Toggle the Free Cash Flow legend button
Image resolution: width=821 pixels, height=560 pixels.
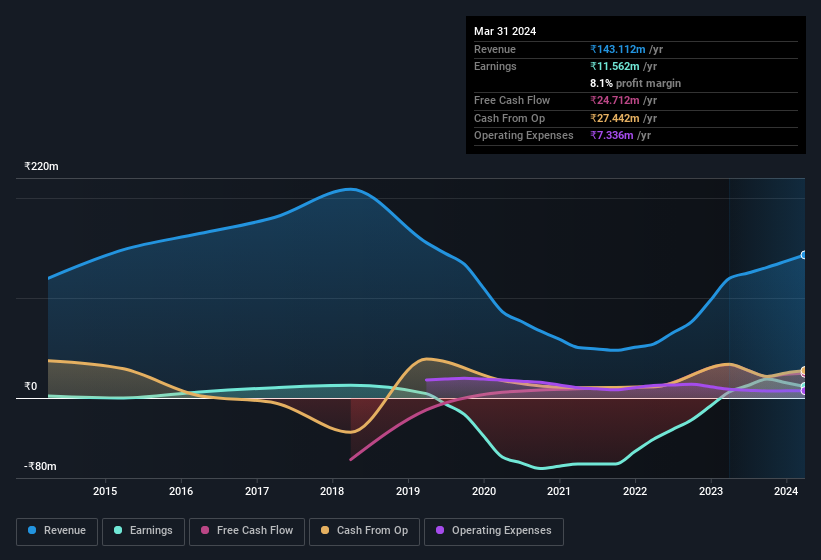point(247,531)
